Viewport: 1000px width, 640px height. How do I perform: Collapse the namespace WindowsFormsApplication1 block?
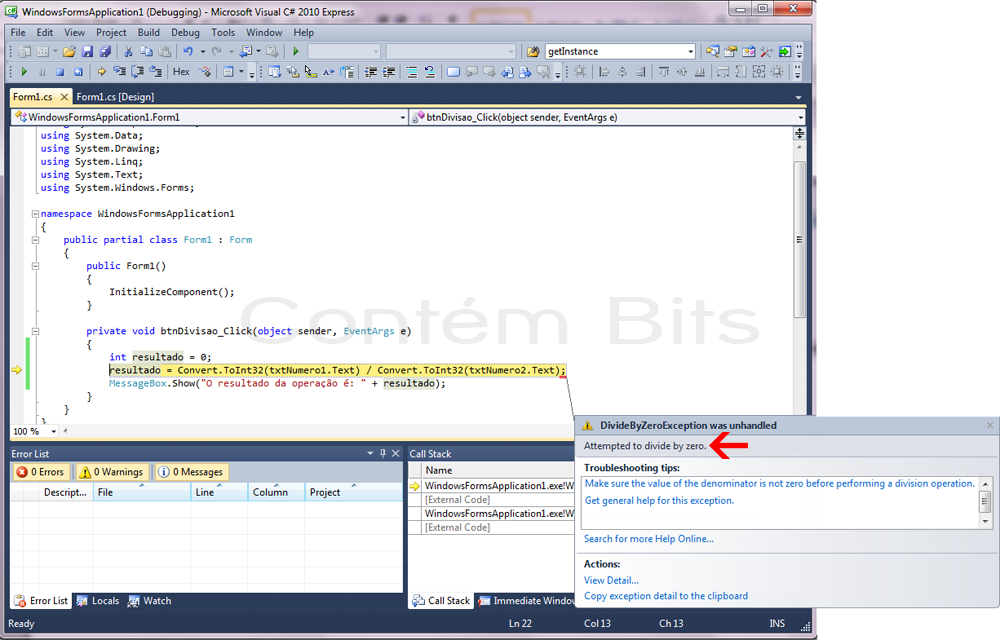(36, 214)
